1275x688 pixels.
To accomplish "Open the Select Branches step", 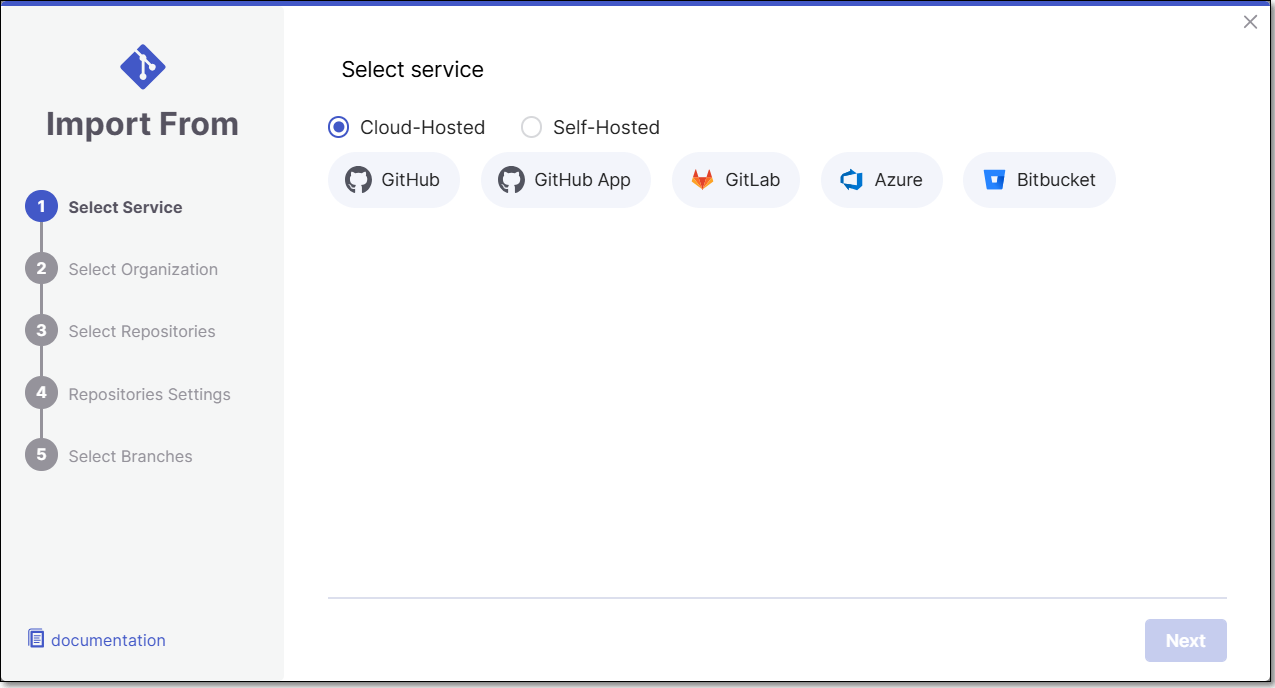I will pyautogui.click(x=130, y=456).
